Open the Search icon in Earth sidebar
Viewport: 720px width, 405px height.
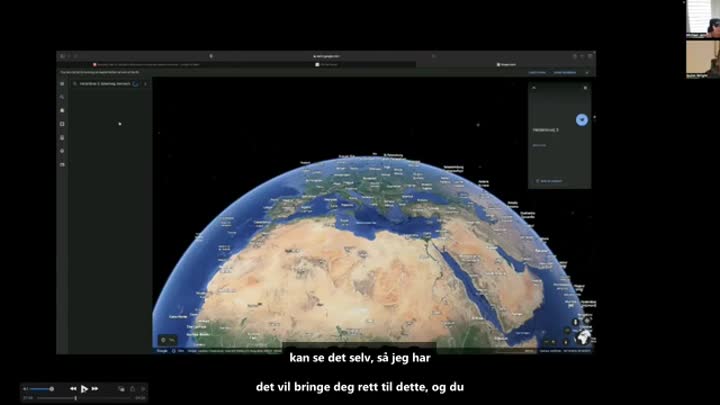tap(62, 97)
